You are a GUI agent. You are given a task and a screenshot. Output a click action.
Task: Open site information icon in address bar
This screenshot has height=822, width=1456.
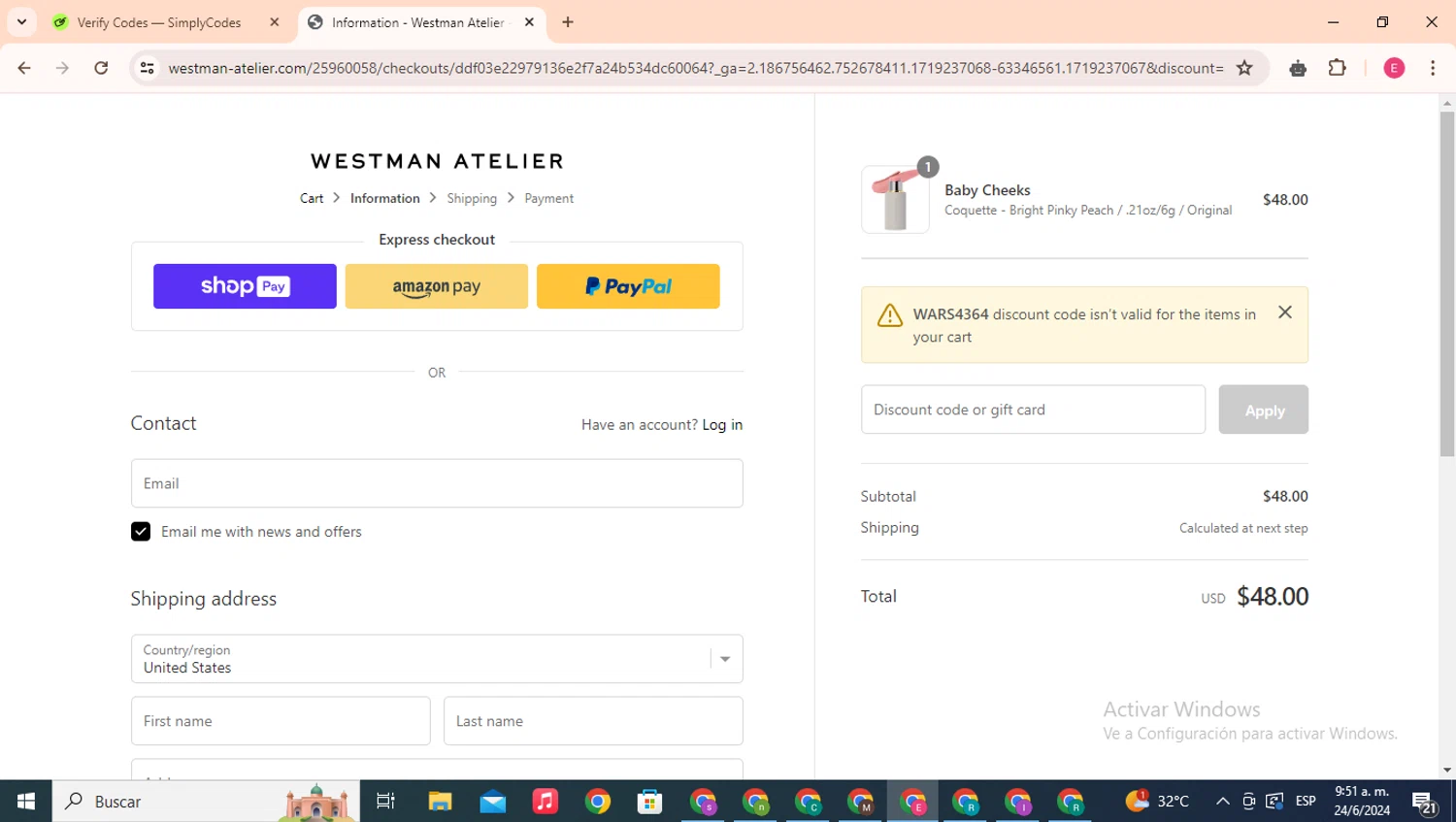click(x=148, y=68)
